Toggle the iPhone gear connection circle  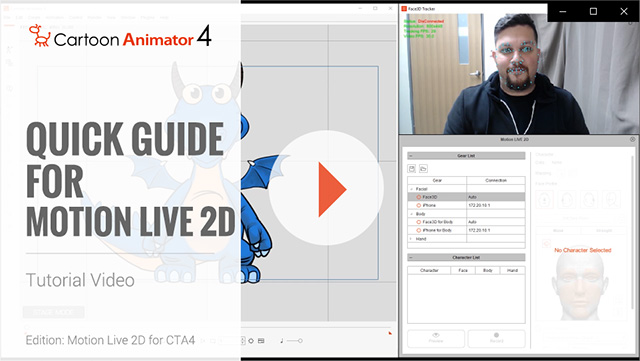coord(418,205)
